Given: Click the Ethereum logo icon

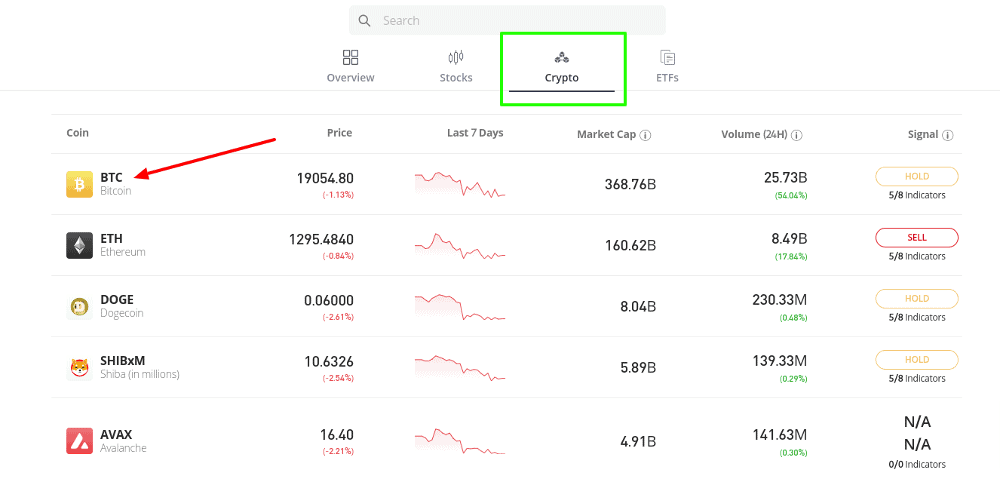Looking at the screenshot, I should tap(80, 245).
